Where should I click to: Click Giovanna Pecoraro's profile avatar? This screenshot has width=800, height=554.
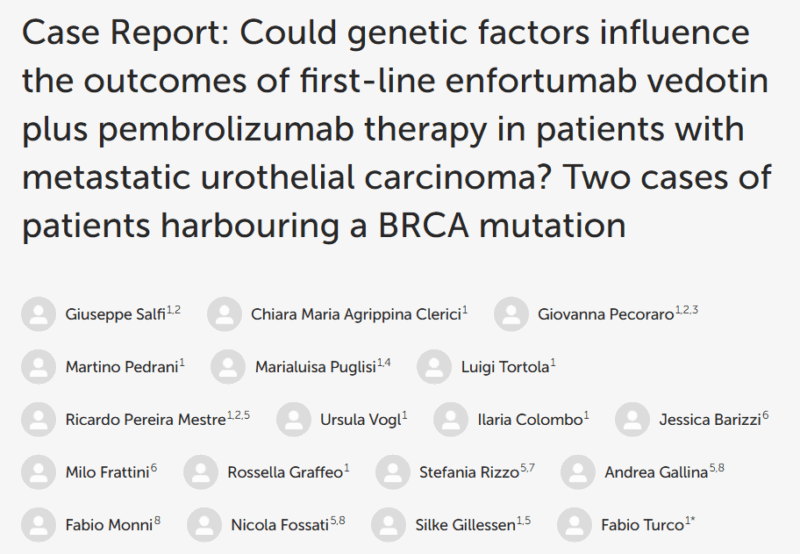coord(510,314)
